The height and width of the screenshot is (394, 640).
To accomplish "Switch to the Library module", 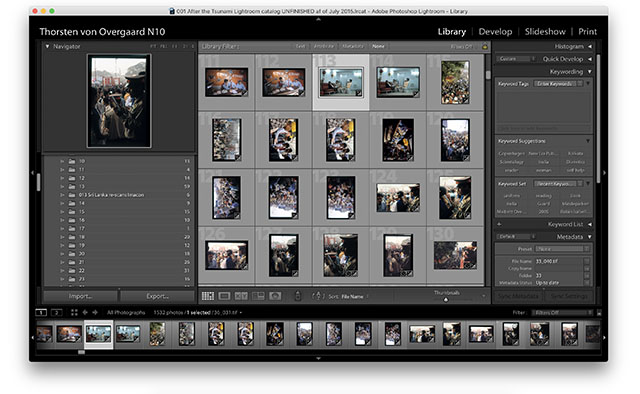I will (451, 32).
